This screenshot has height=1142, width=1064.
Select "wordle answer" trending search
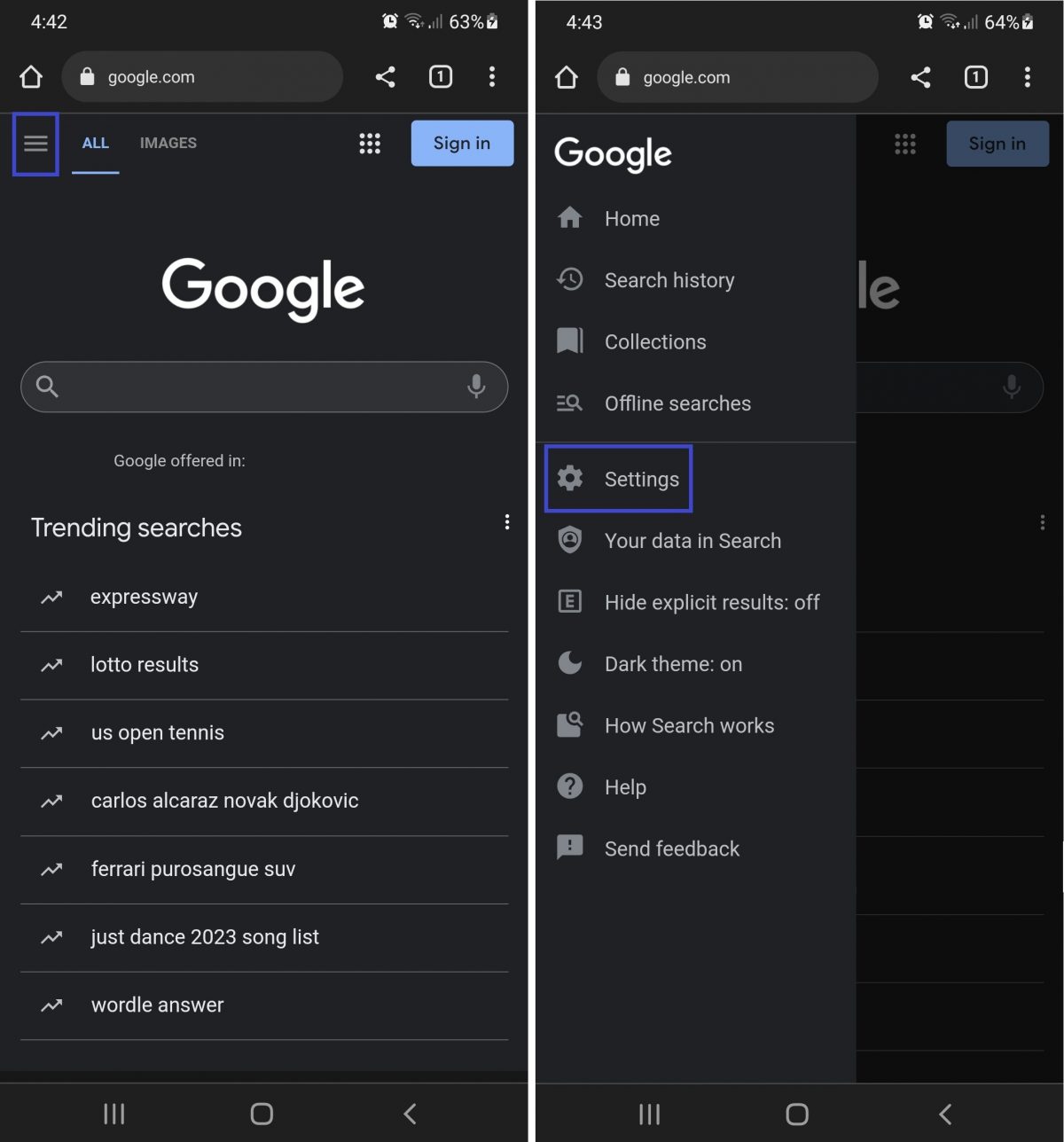[264, 1005]
